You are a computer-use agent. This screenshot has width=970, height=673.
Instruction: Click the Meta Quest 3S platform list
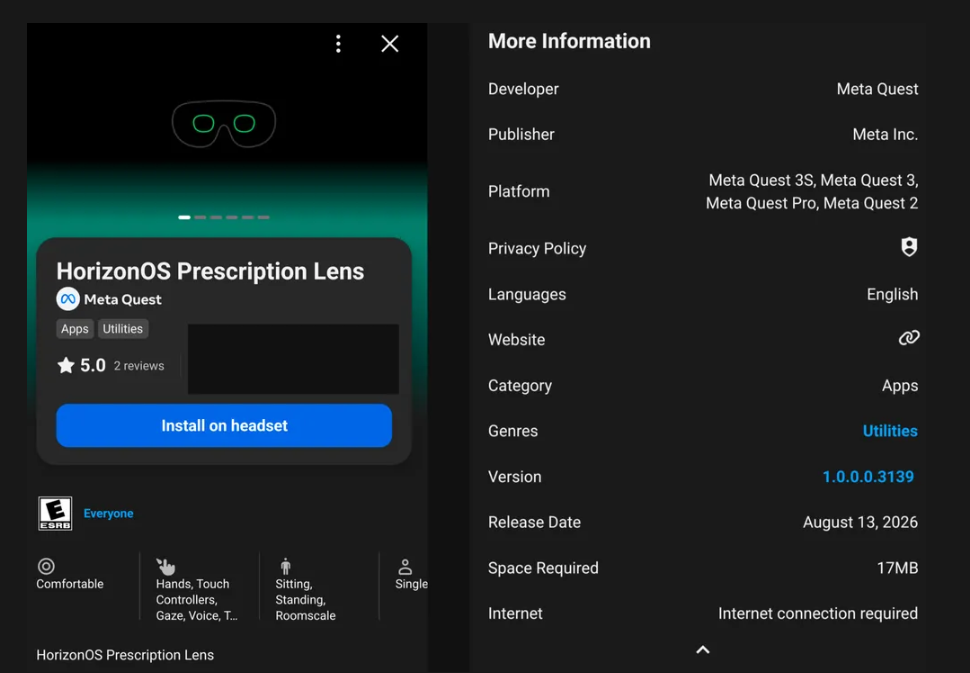click(812, 192)
